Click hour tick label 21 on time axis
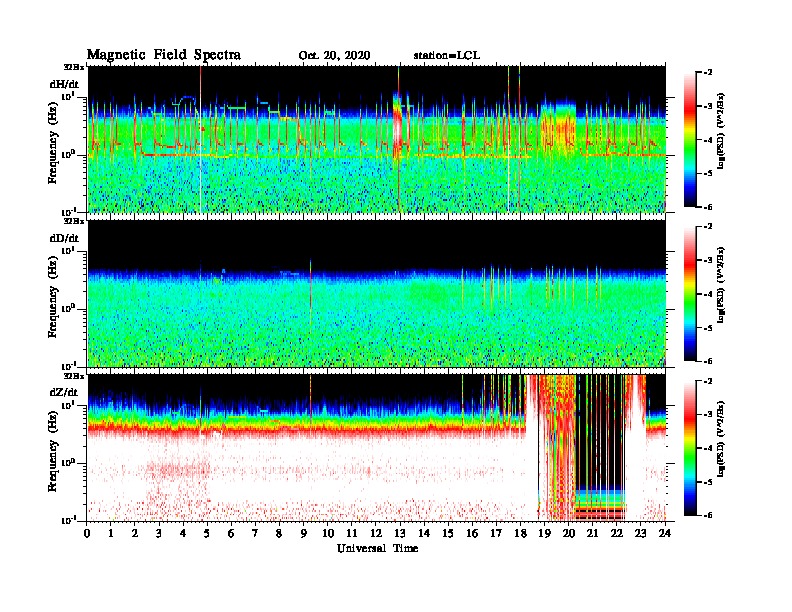 [x=592, y=534]
